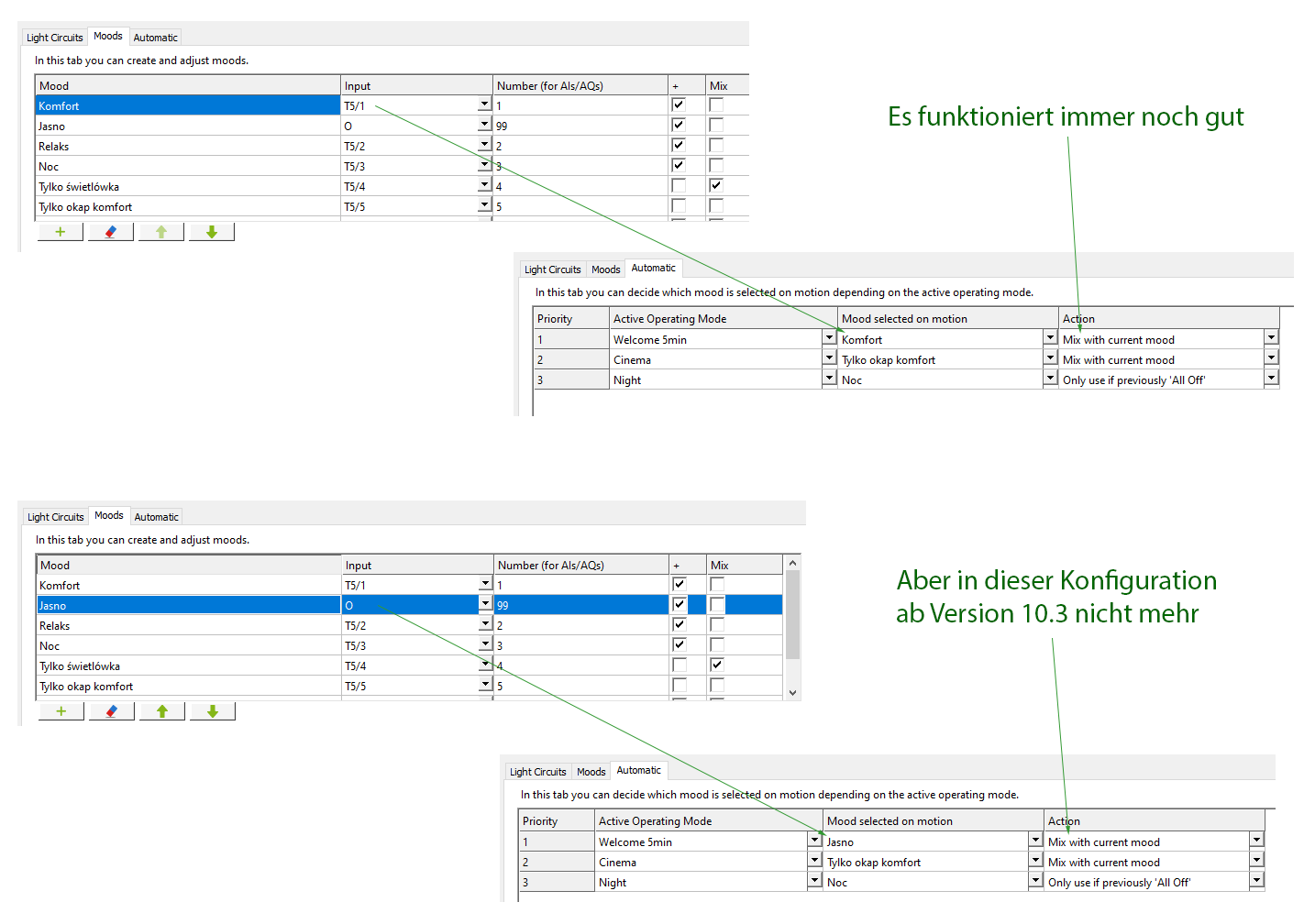The image size is (1304, 924).
Task: Open the Action dropdown for Night in the lower Automatic panel
Action: [1256, 882]
